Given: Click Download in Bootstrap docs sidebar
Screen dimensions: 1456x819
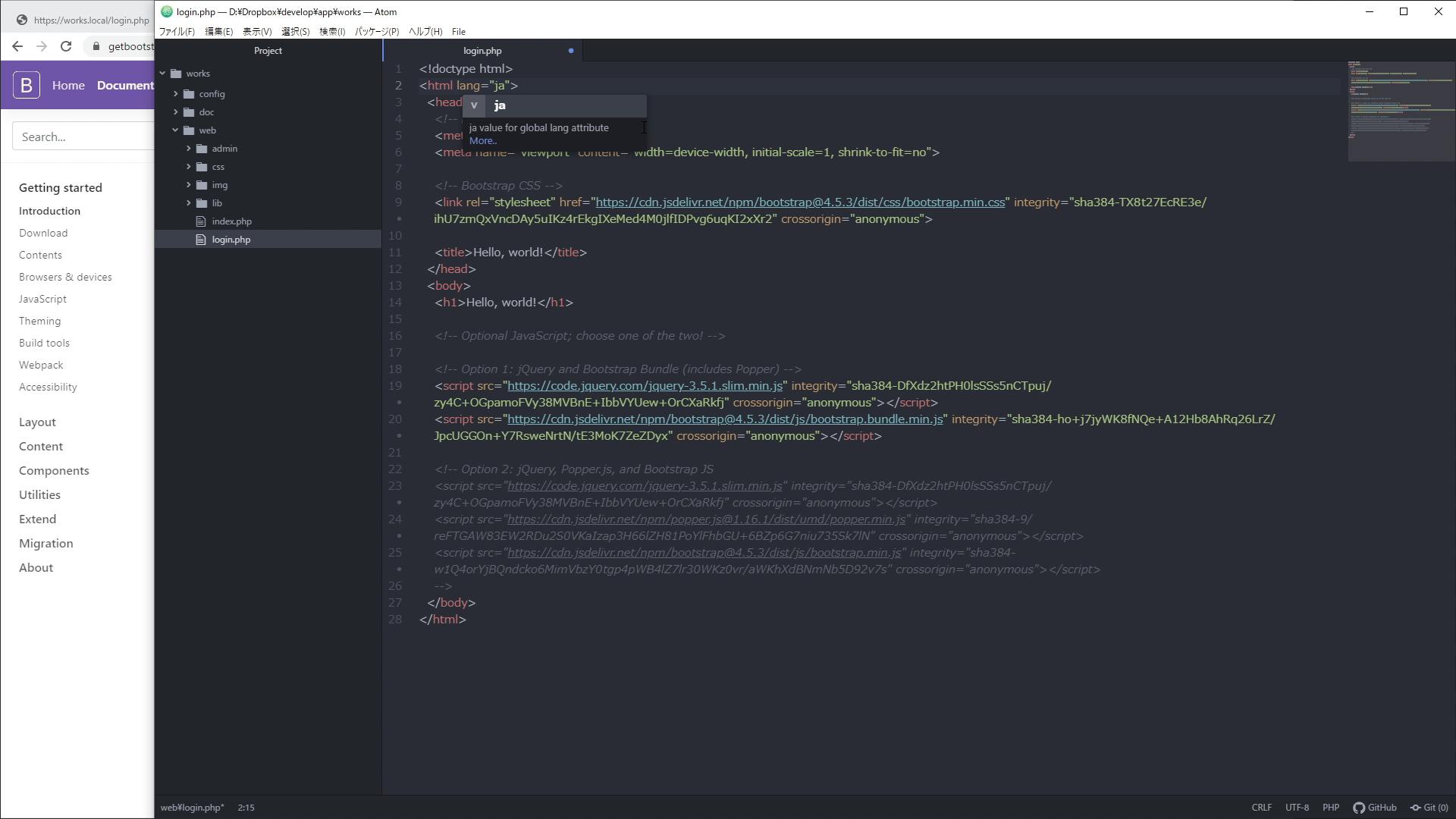Looking at the screenshot, I should [x=43, y=233].
